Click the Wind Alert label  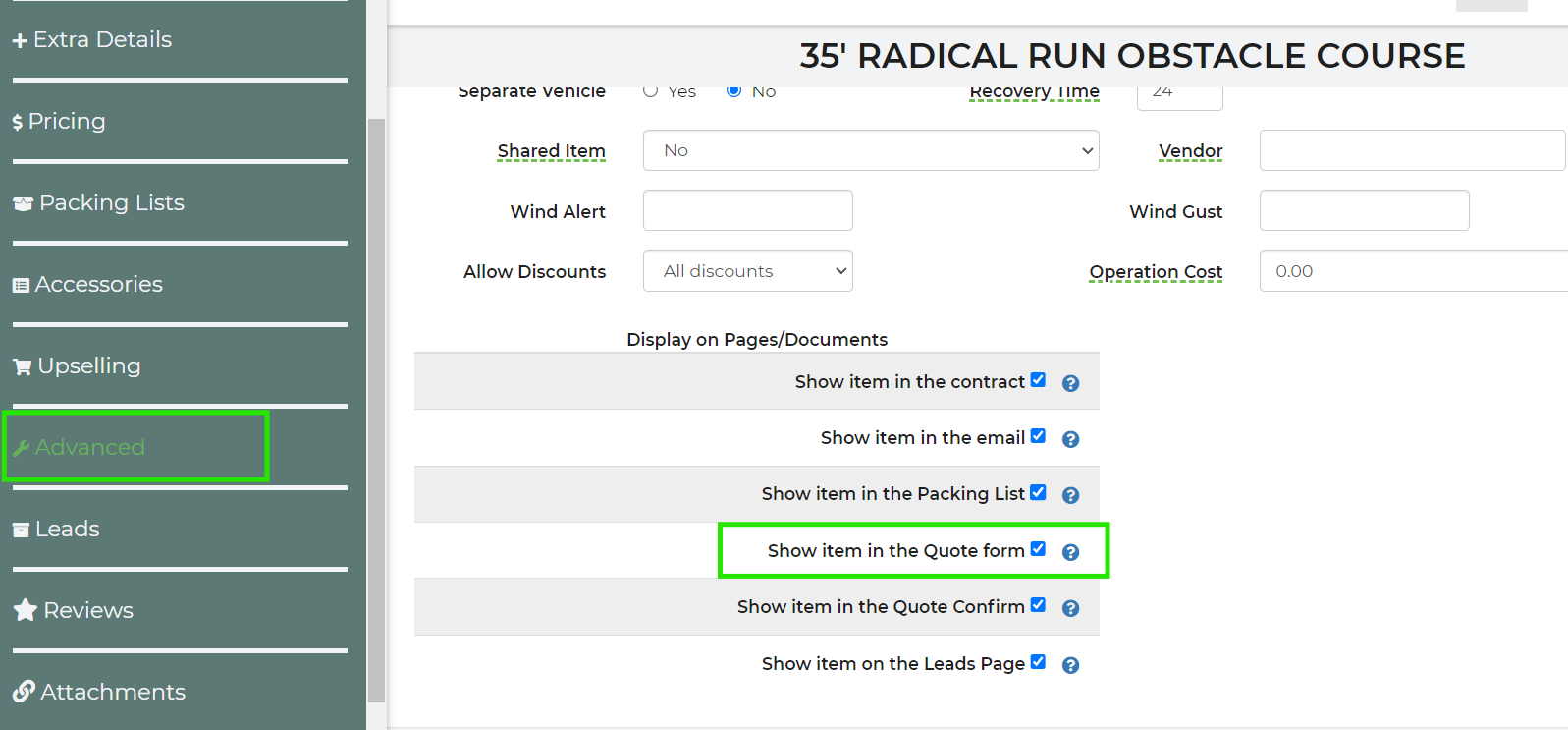click(558, 212)
